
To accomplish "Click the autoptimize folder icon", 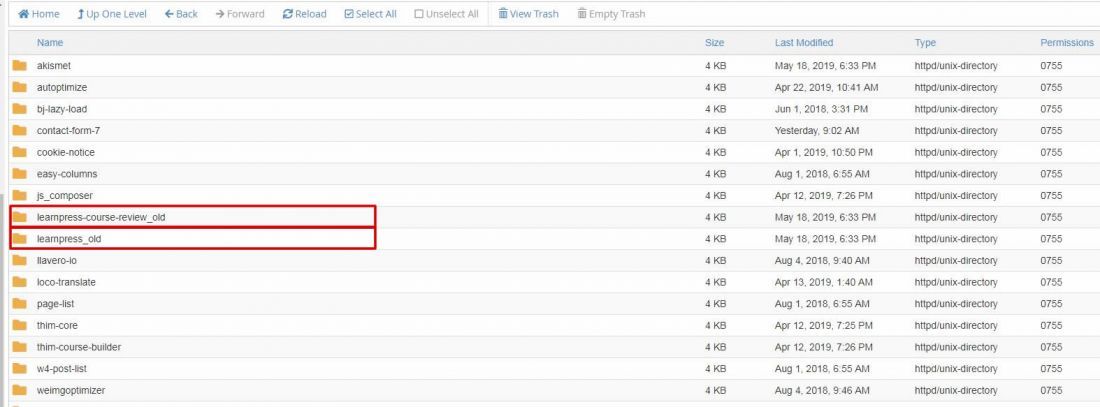I will [x=20, y=88].
